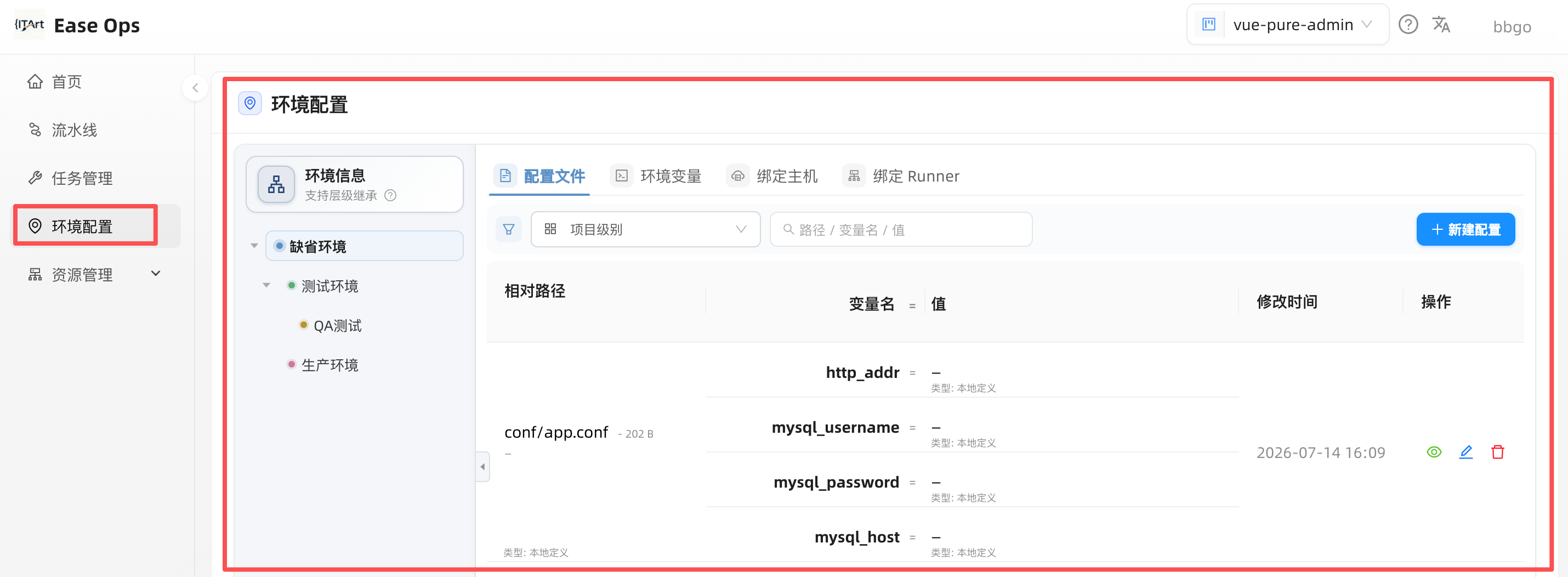1568x577 pixels.
Task: Collapse the 缺省环境 tree node arrow
Action: [254, 246]
